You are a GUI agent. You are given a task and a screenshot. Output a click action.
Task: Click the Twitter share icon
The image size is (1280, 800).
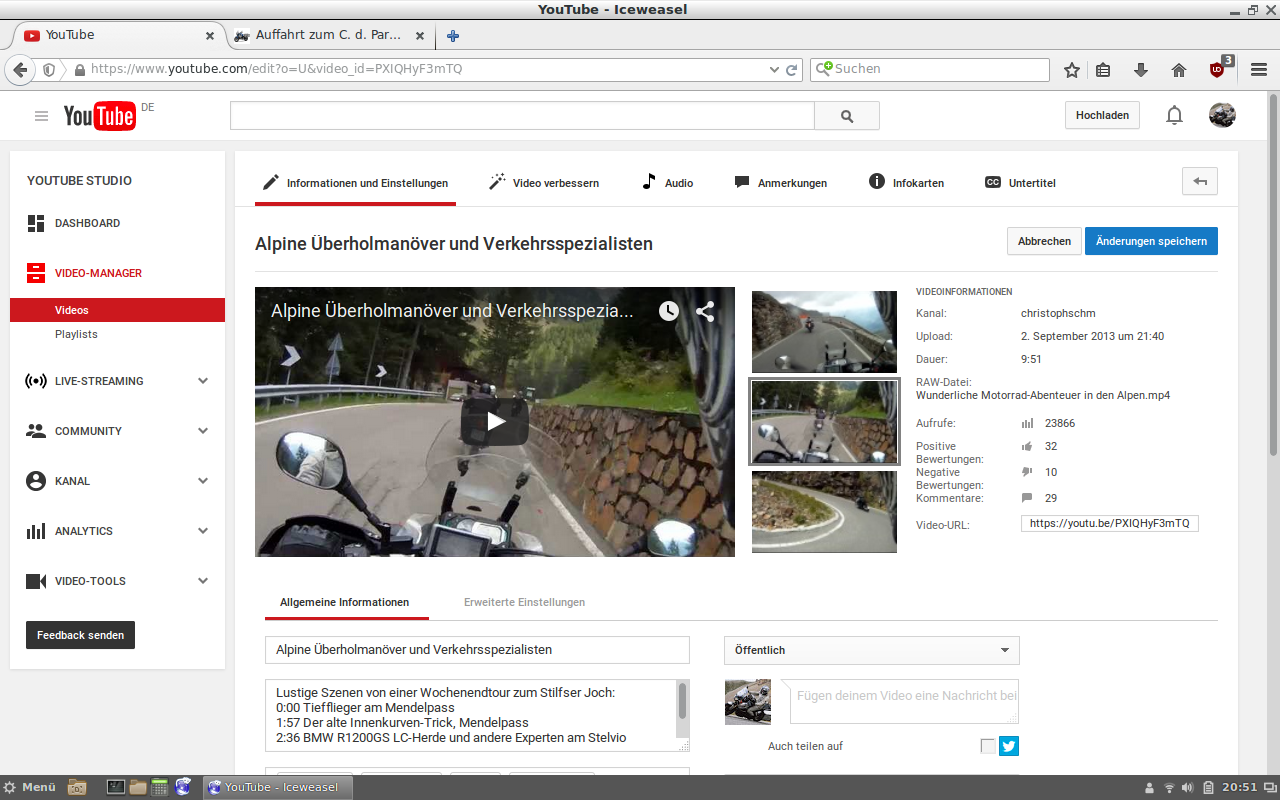click(1008, 746)
